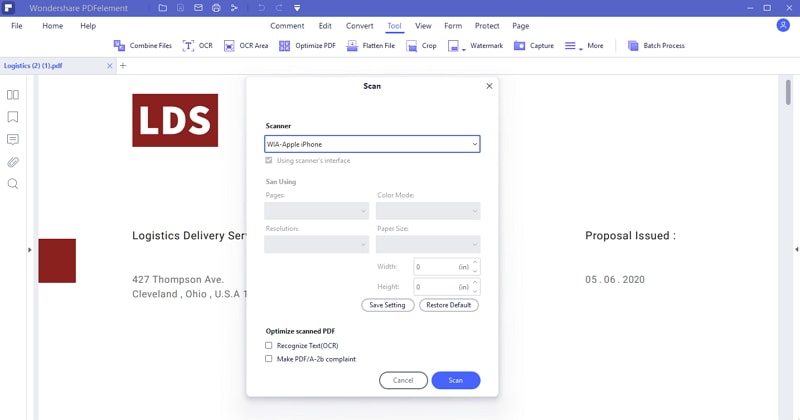Click the Save Setting button

[x=388, y=305]
